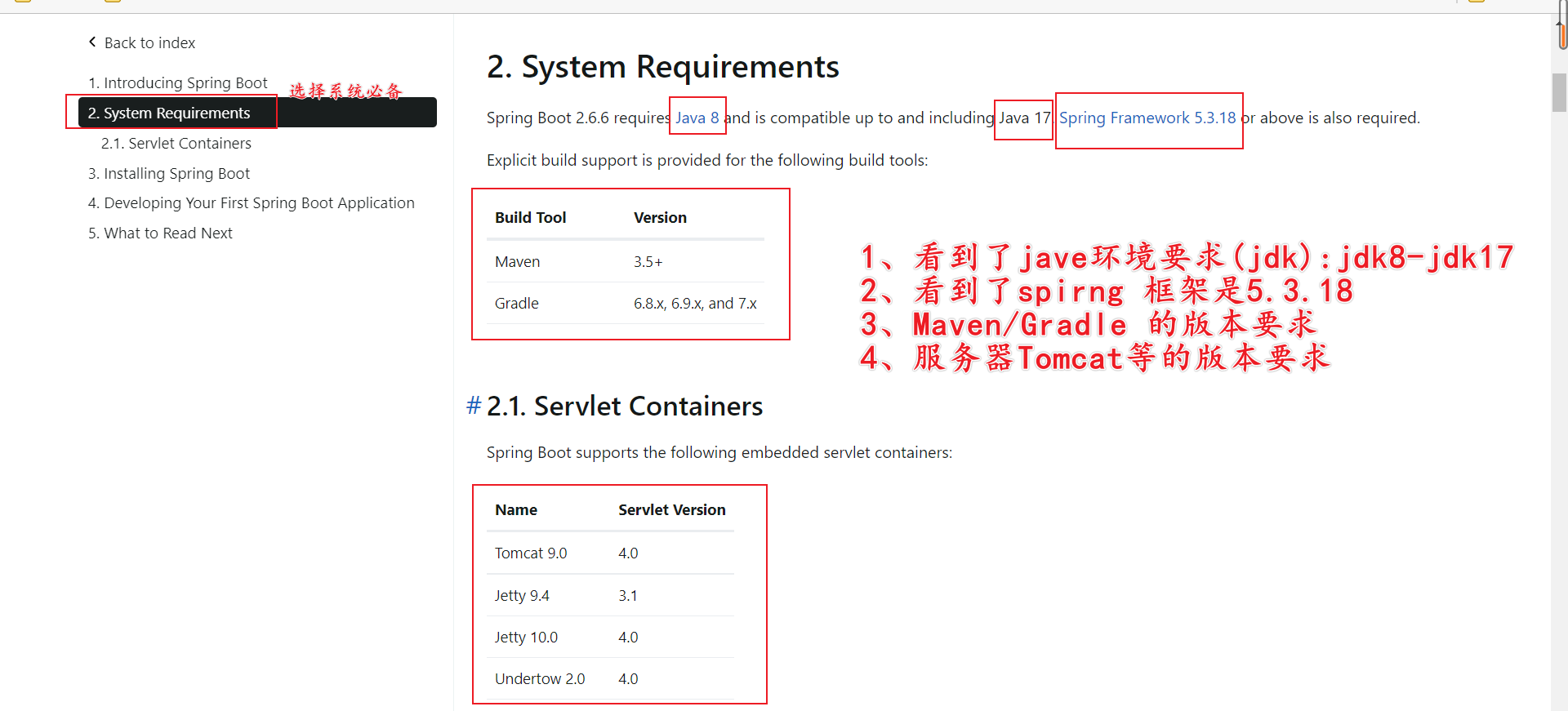Image resolution: width=1568 pixels, height=711 pixels.
Task: Click the Version column header
Action: [x=660, y=217]
